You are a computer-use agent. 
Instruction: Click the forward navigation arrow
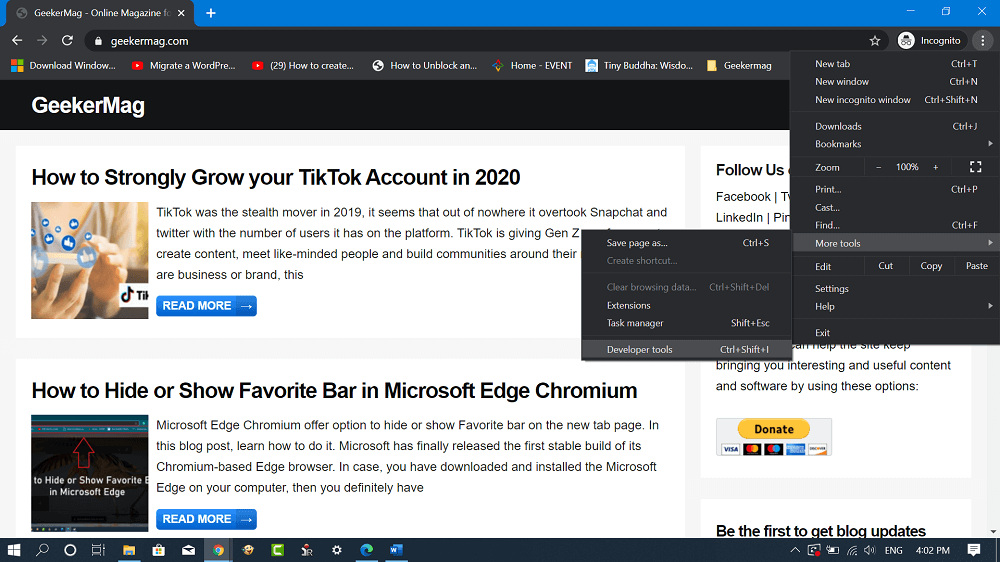pos(42,40)
